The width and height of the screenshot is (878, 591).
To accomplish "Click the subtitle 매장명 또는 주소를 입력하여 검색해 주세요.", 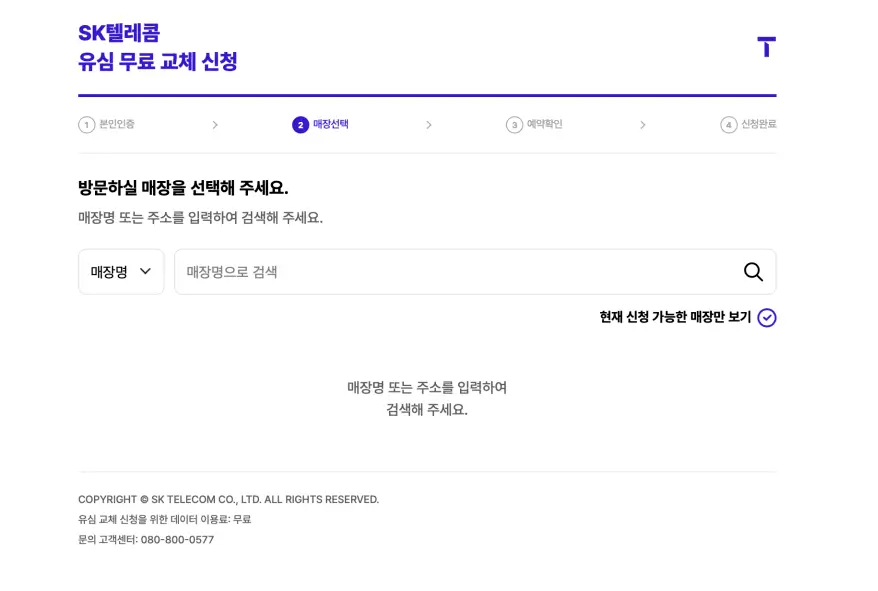I will click(x=200, y=217).
